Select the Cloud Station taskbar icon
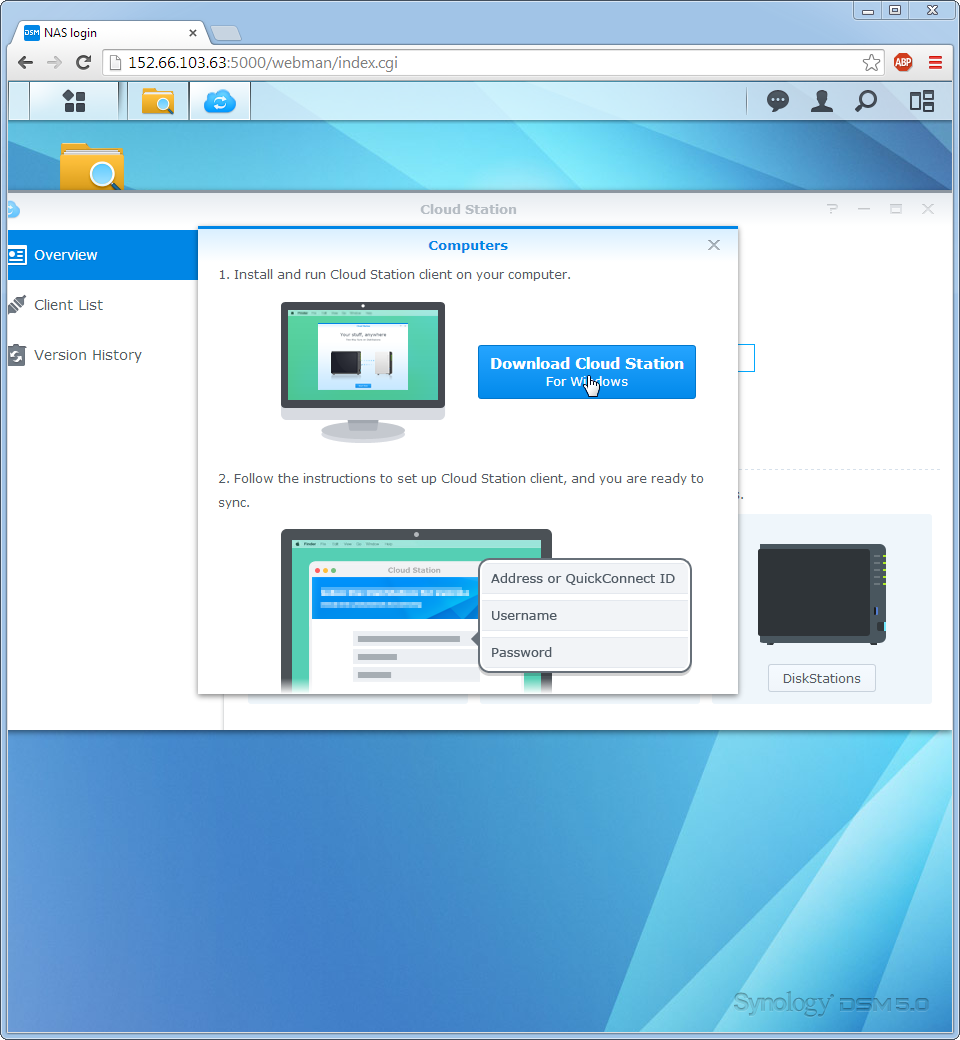 coord(219,101)
